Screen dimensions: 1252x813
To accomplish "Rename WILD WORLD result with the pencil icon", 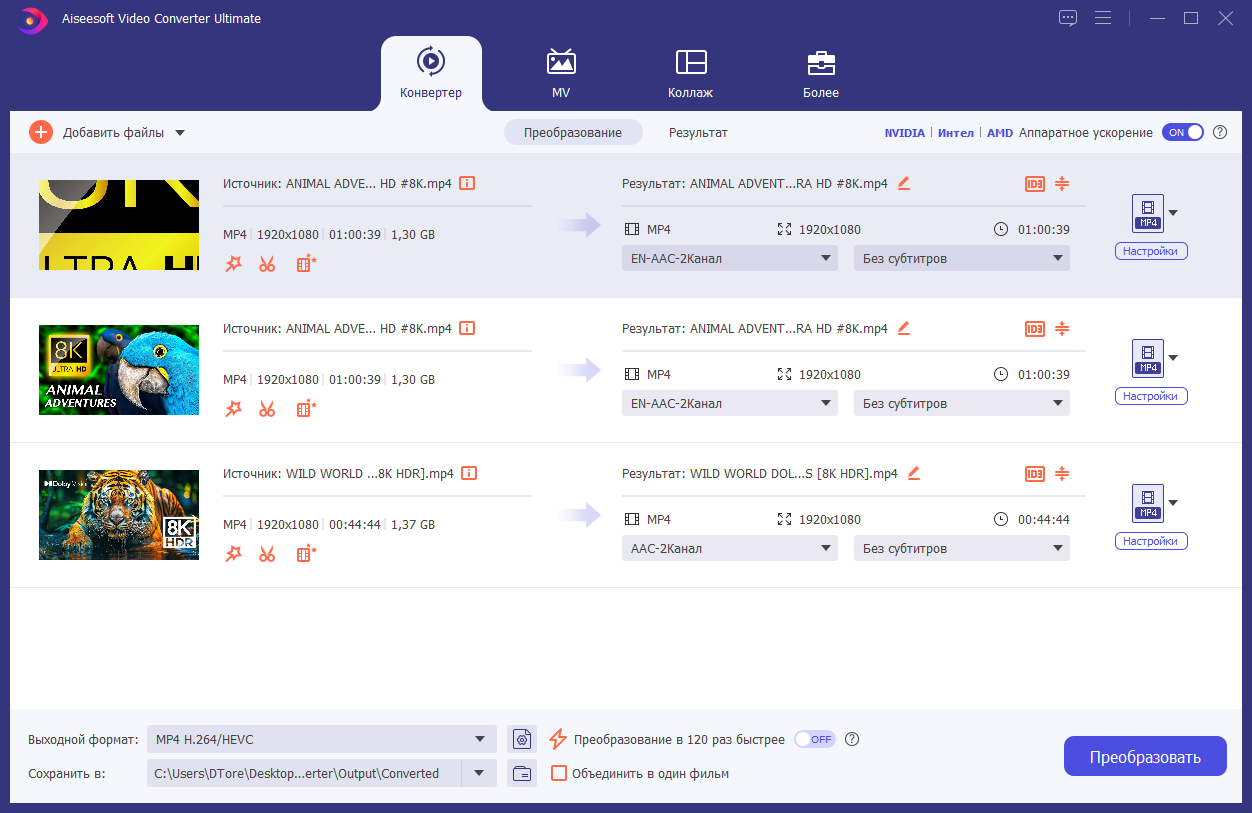I will click(913, 473).
